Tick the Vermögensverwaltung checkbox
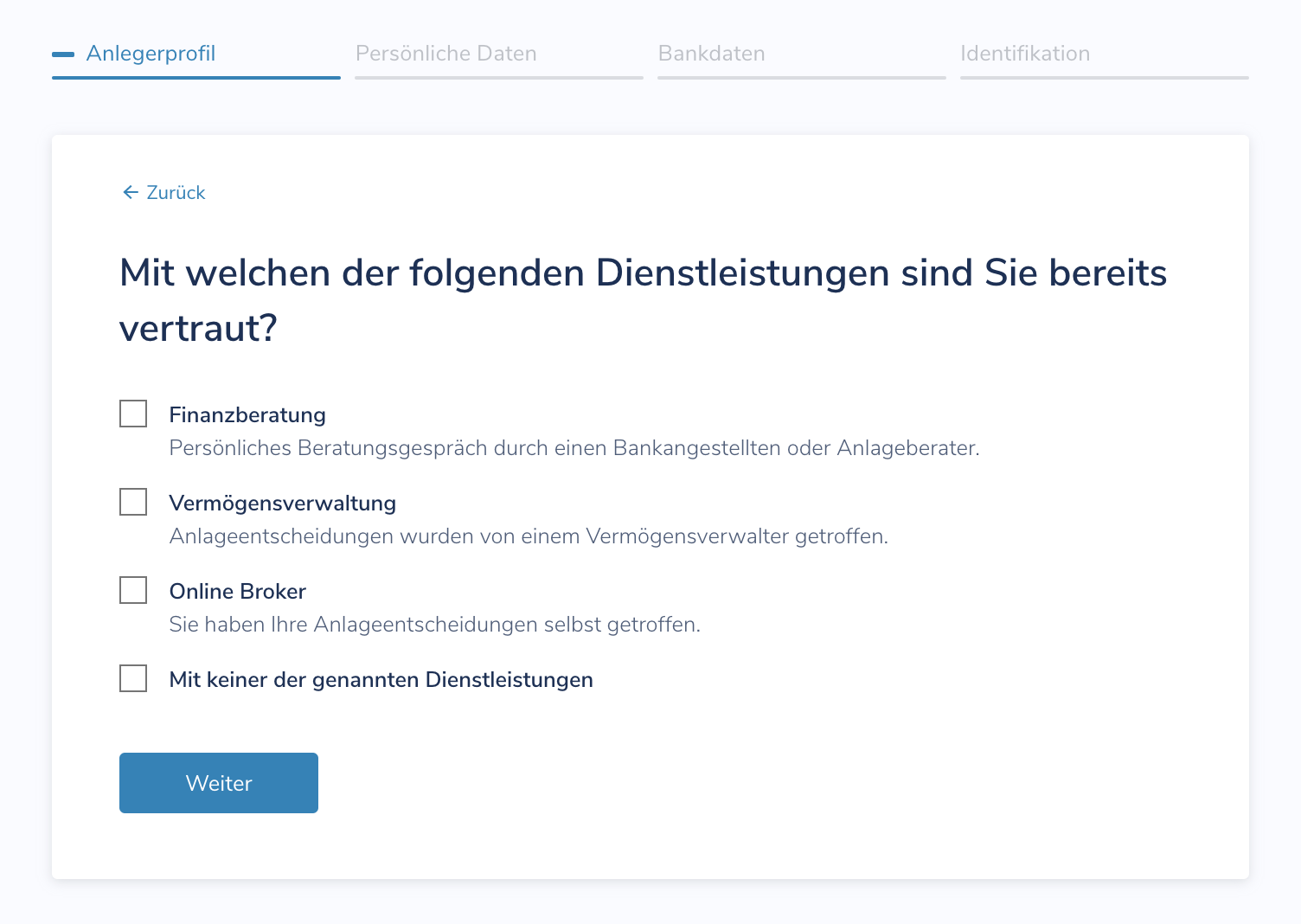This screenshot has width=1301, height=924. pos(133,502)
